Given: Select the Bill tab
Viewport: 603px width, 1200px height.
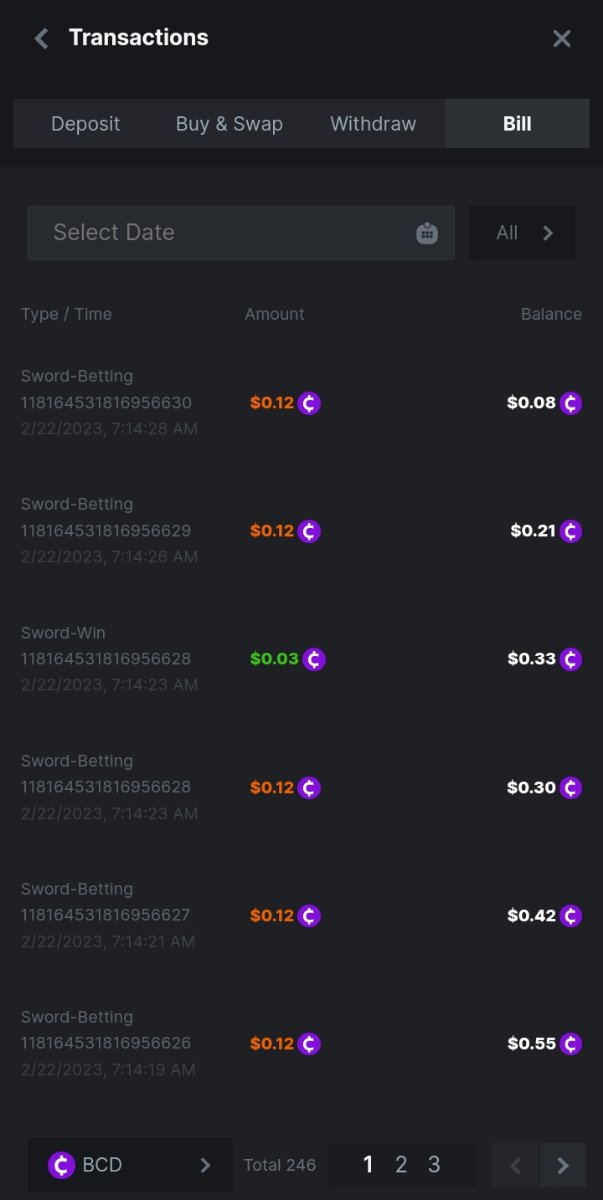Looking at the screenshot, I should pyautogui.click(x=517, y=124).
